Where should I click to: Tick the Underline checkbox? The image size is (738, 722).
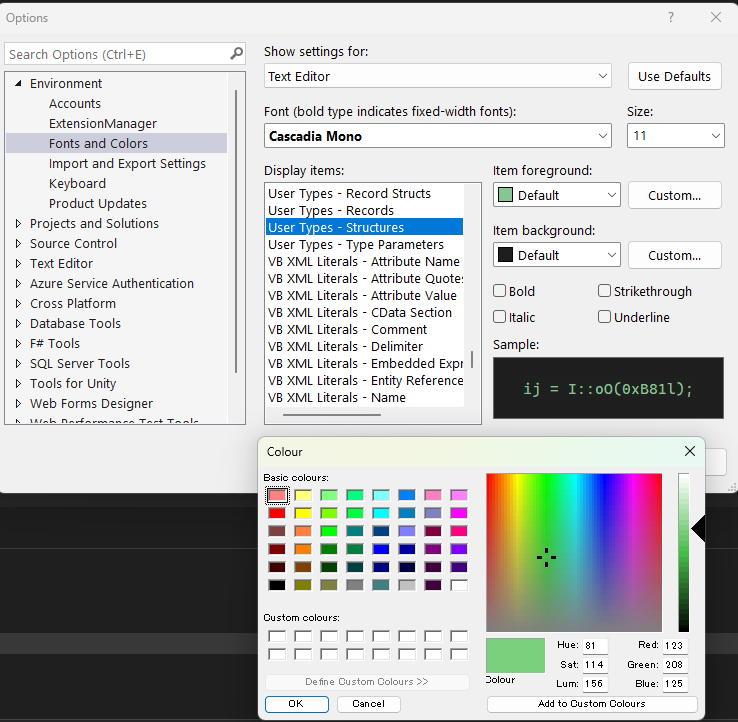605,317
